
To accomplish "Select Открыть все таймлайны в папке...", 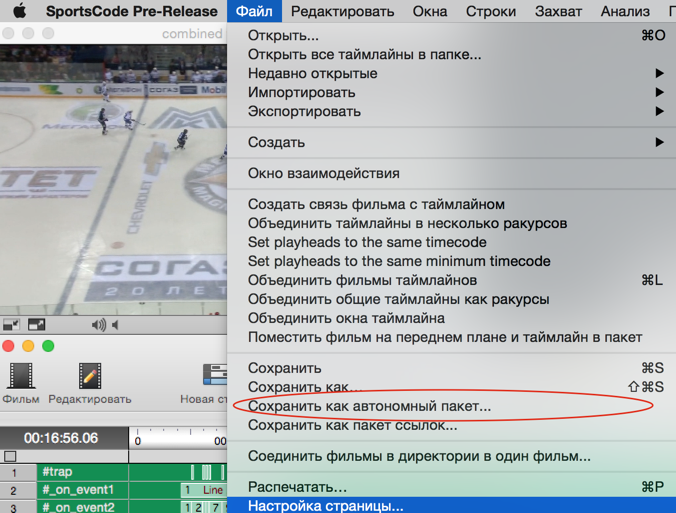I will click(x=451, y=54).
